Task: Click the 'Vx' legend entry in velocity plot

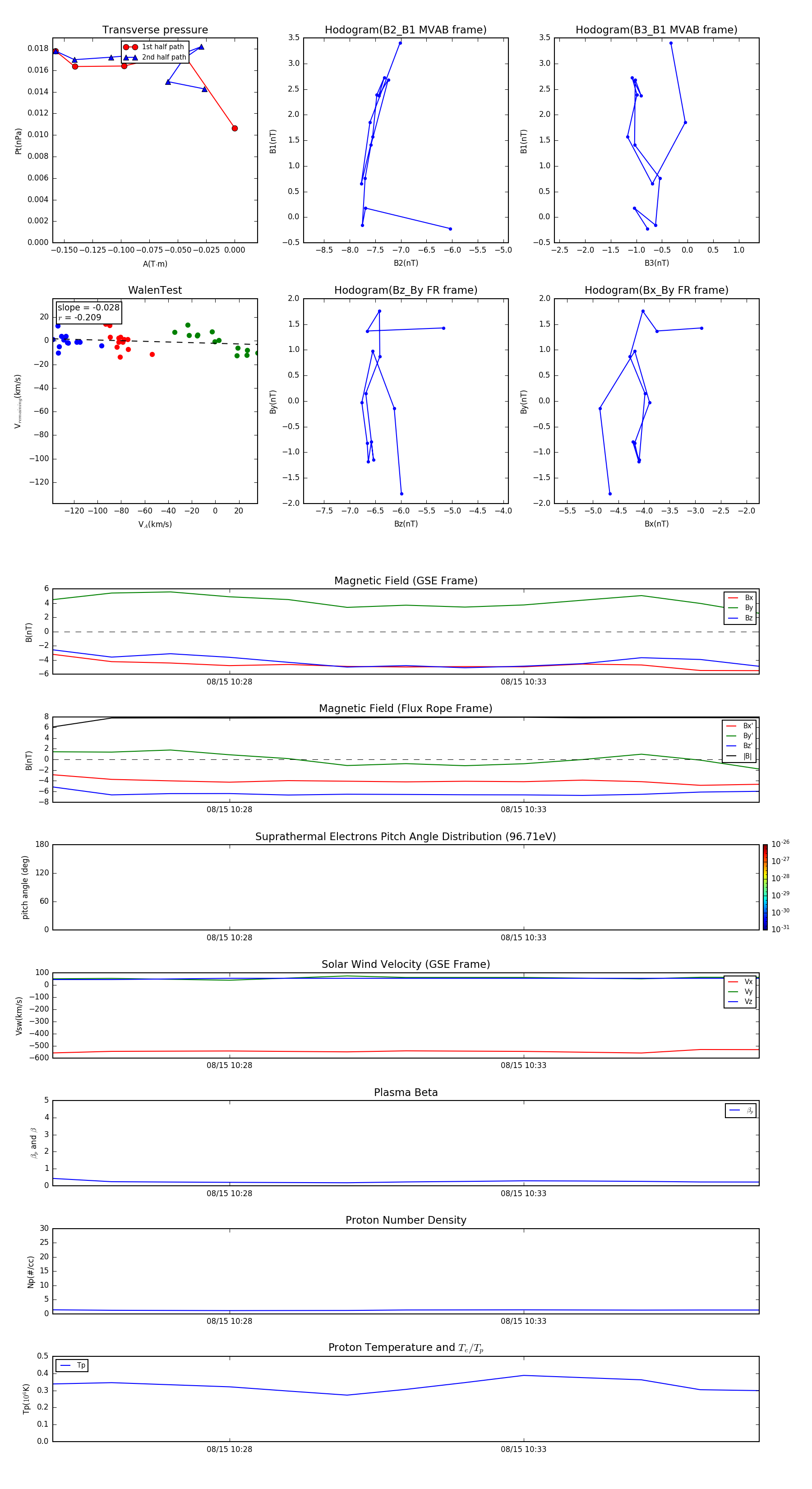Action: [x=740, y=981]
